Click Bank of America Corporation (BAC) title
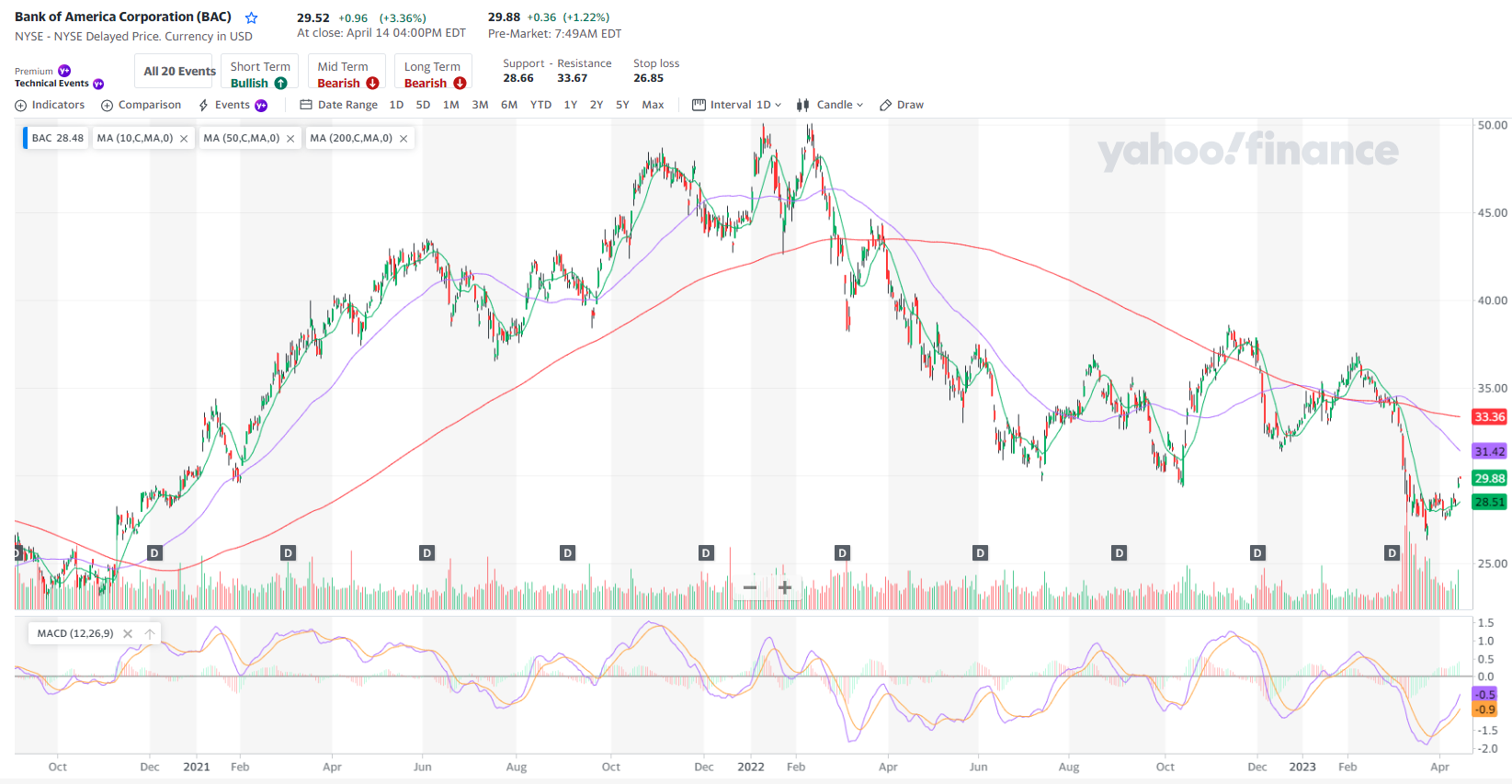The width and height of the screenshot is (1512, 784). click(123, 17)
